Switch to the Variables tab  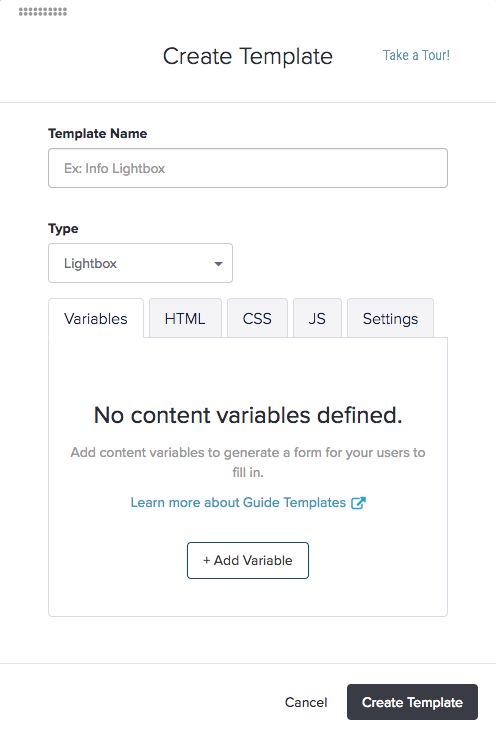[x=96, y=319]
